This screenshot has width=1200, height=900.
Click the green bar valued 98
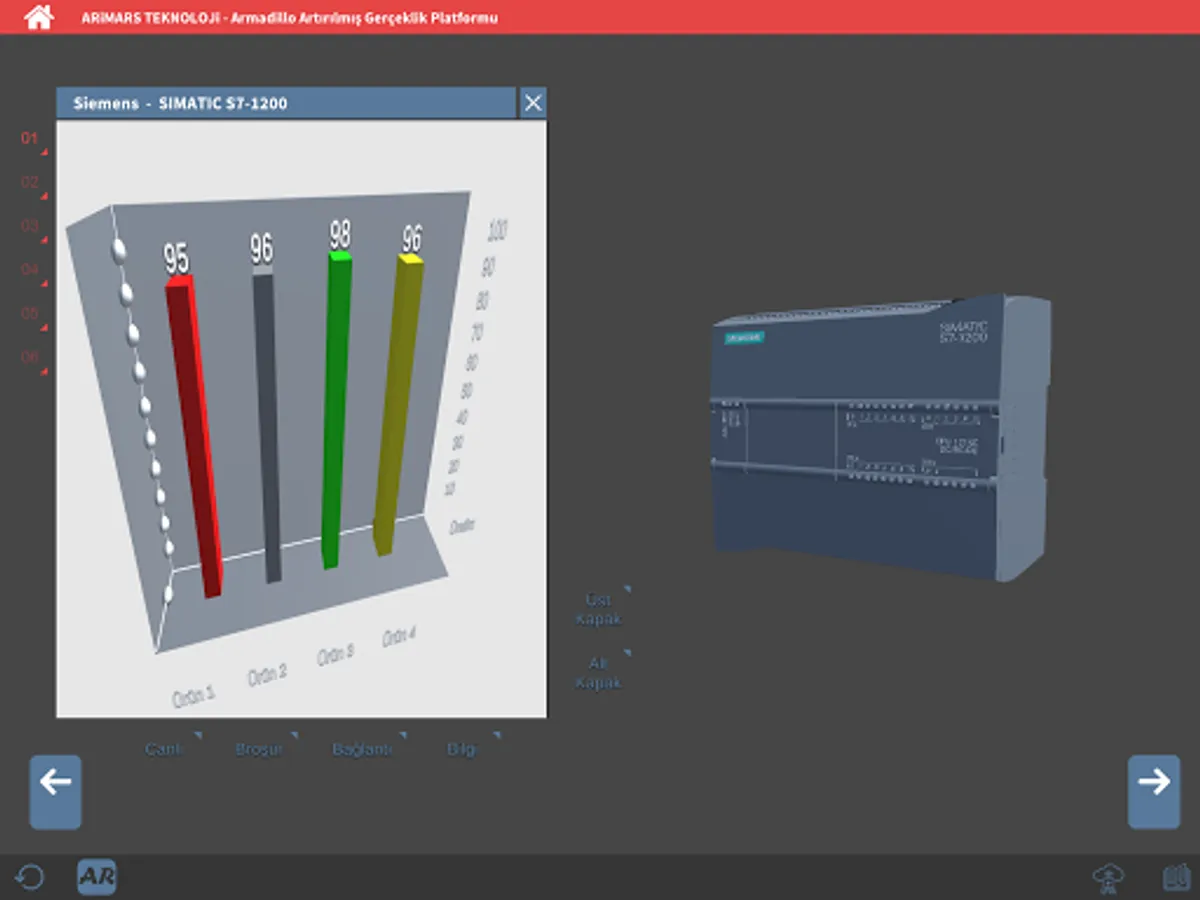tap(337, 411)
